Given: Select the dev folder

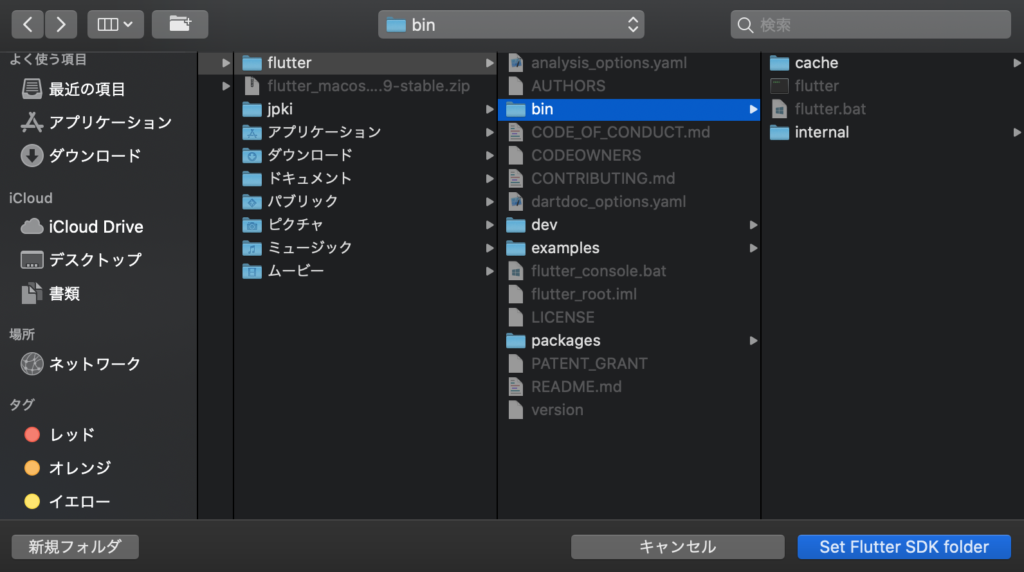Looking at the screenshot, I should coord(630,225).
